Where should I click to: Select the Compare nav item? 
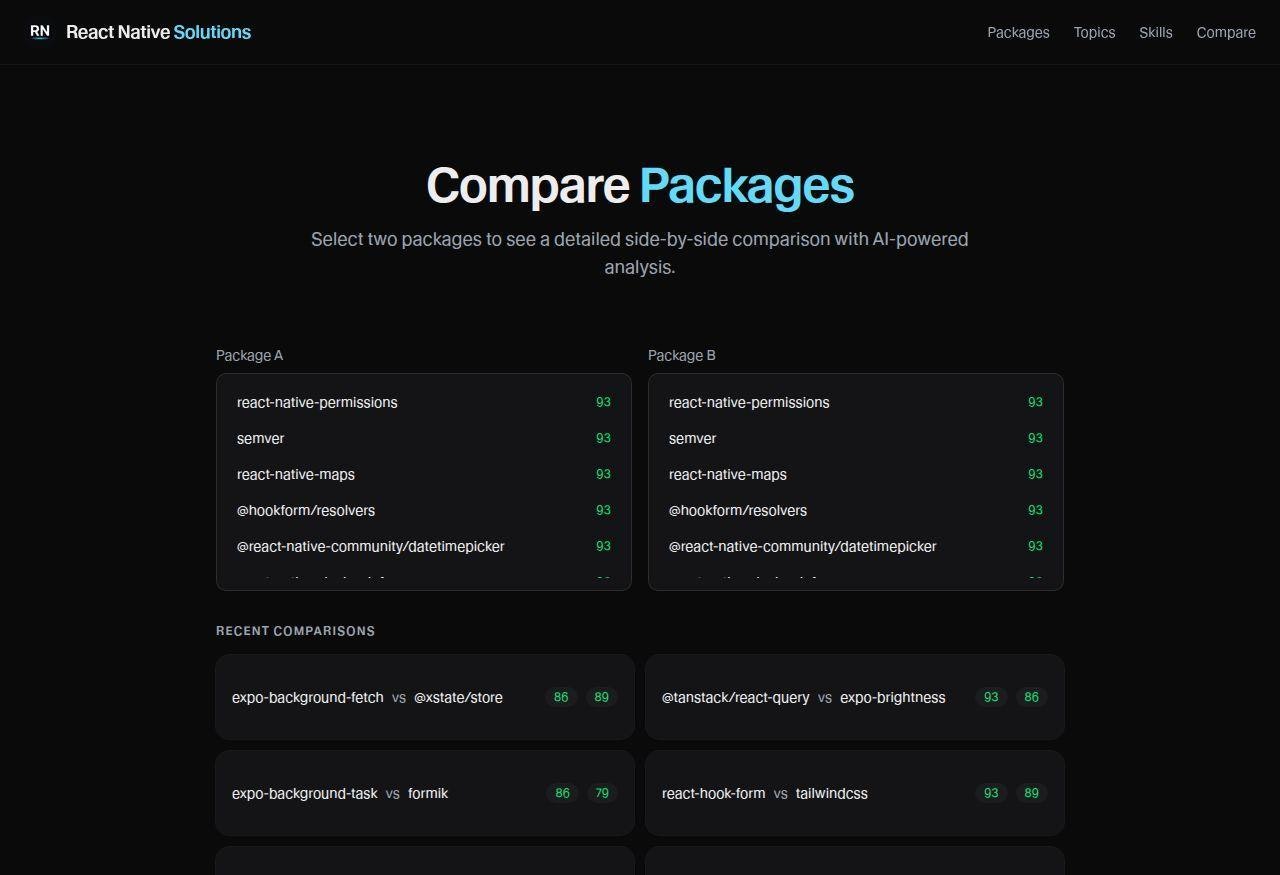point(1226,32)
